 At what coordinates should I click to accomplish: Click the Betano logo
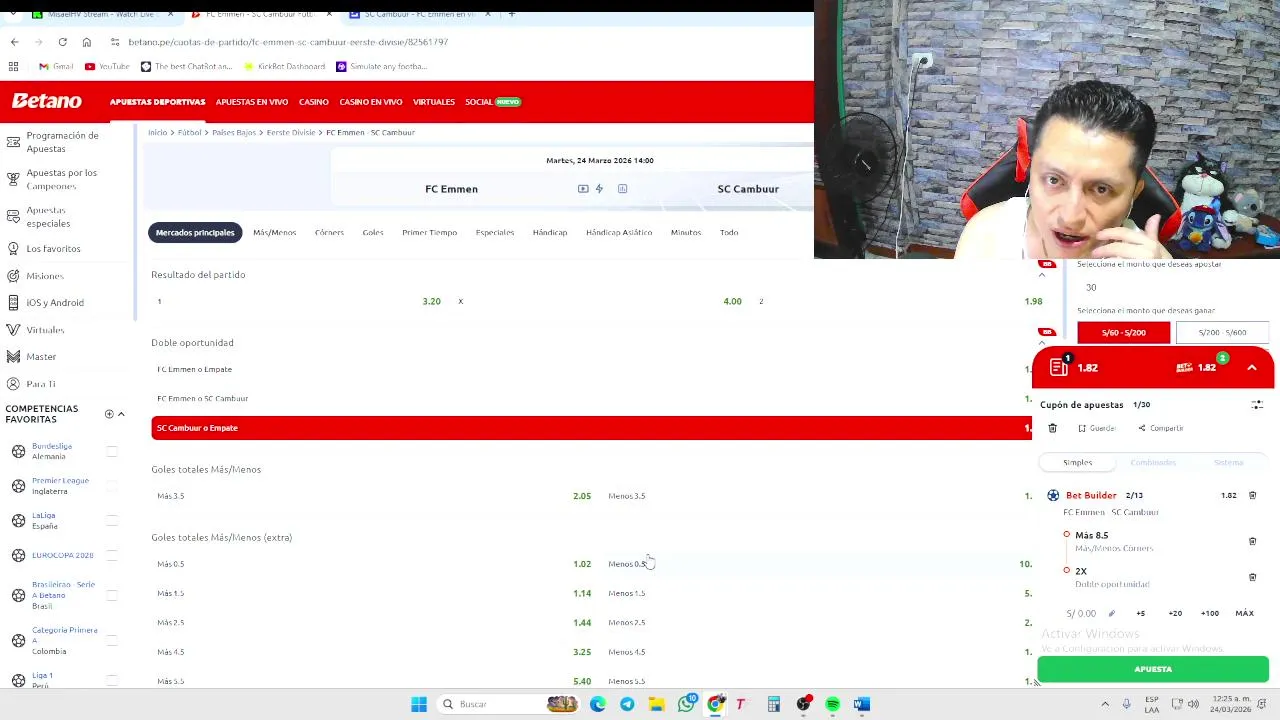pos(46,101)
